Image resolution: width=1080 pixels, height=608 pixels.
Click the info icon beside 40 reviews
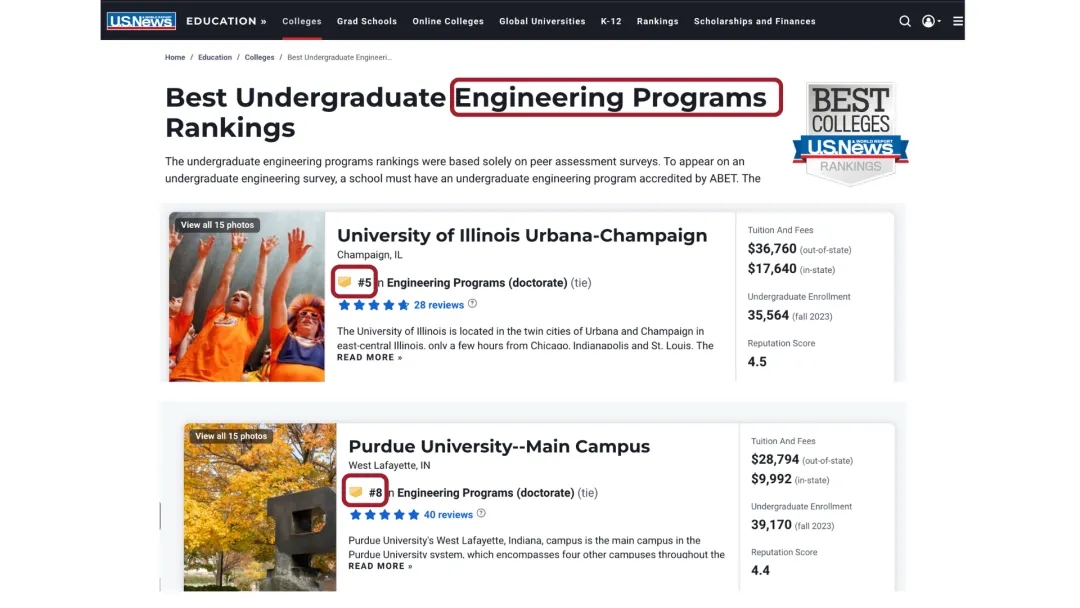click(481, 514)
